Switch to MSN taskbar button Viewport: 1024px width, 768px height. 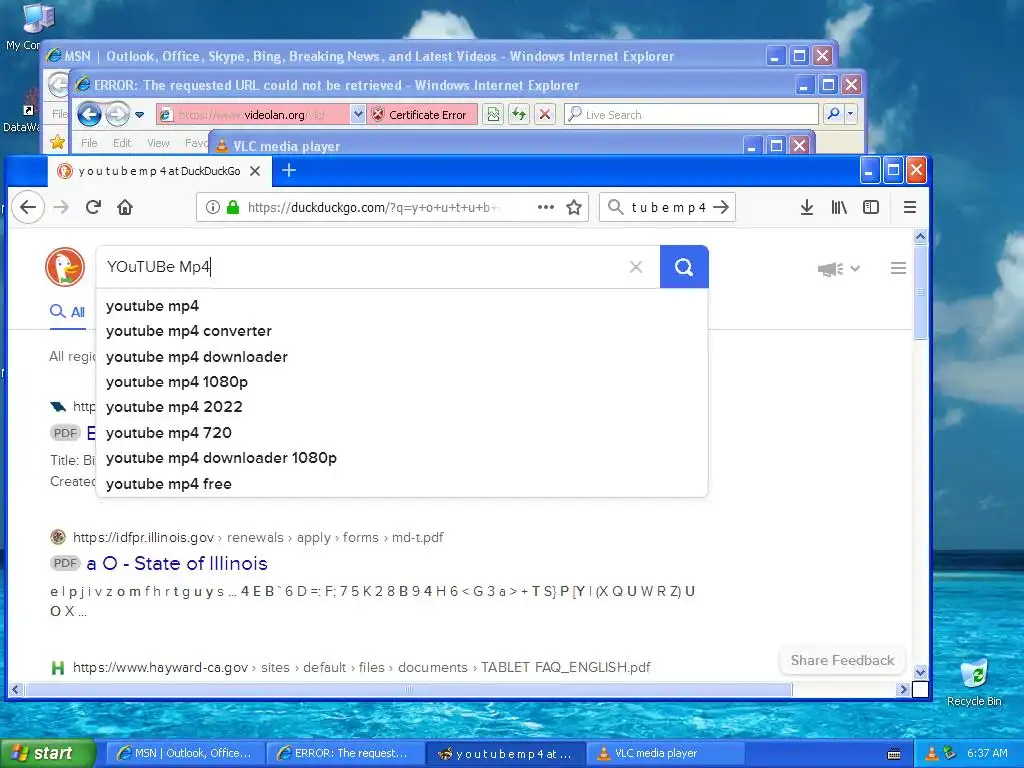[186, 754]
